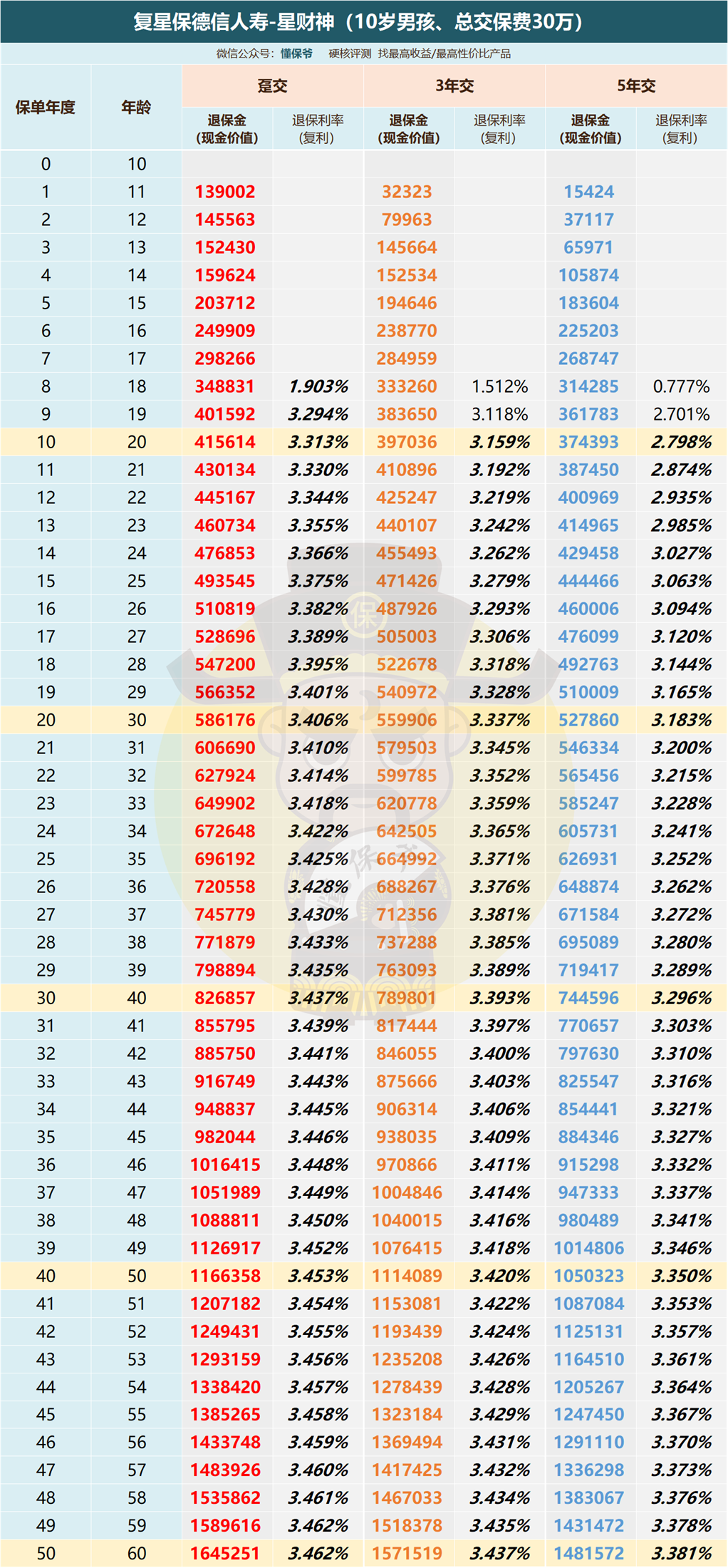Screen dimensions: 728x1568
Task: Click the orange value 1004846
Action: click(x=407, y=1192)
